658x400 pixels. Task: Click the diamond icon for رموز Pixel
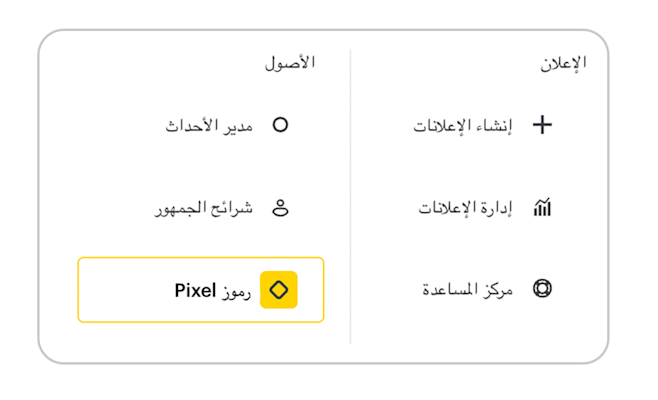279,290
